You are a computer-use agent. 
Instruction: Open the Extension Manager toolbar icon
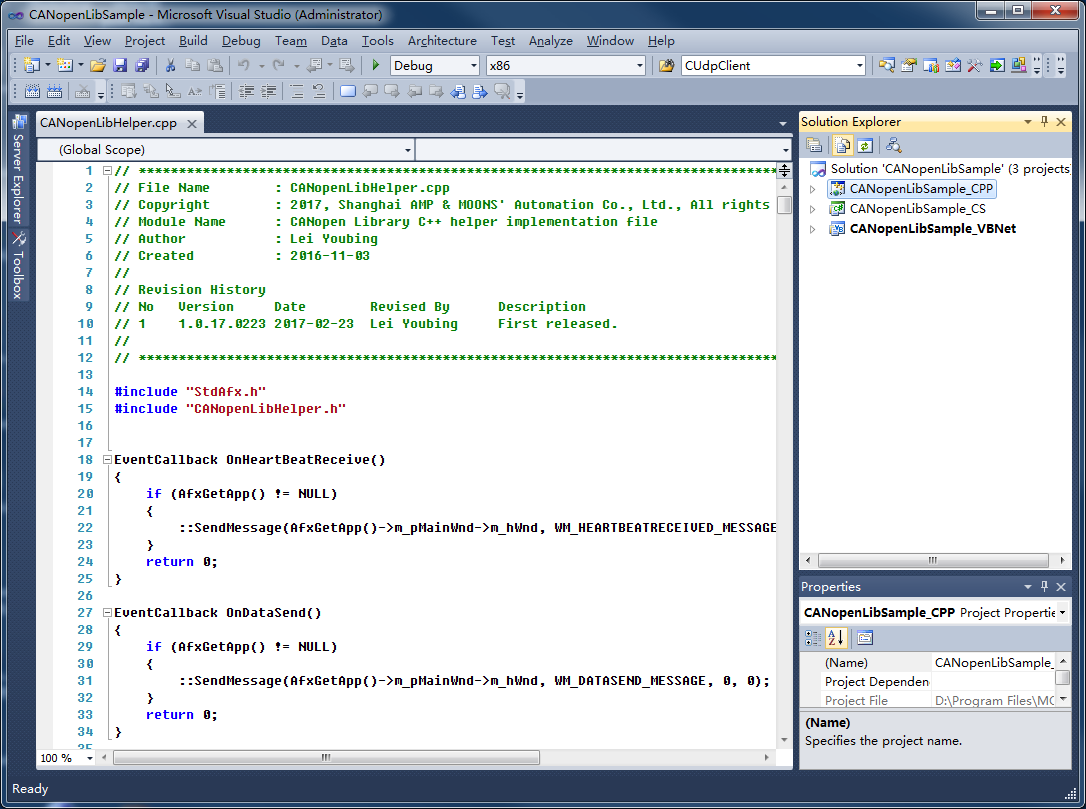[1019, 66]
